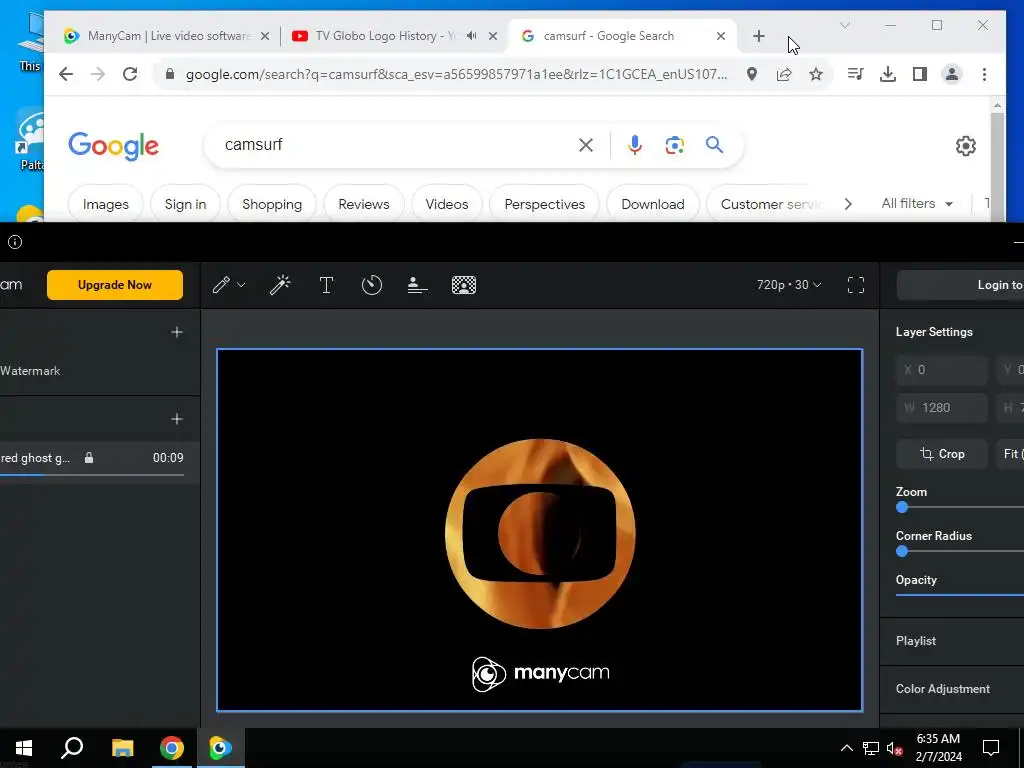Select the Download filter chip
Viewport: 1024px width, 768px height.
click(653, 204)
